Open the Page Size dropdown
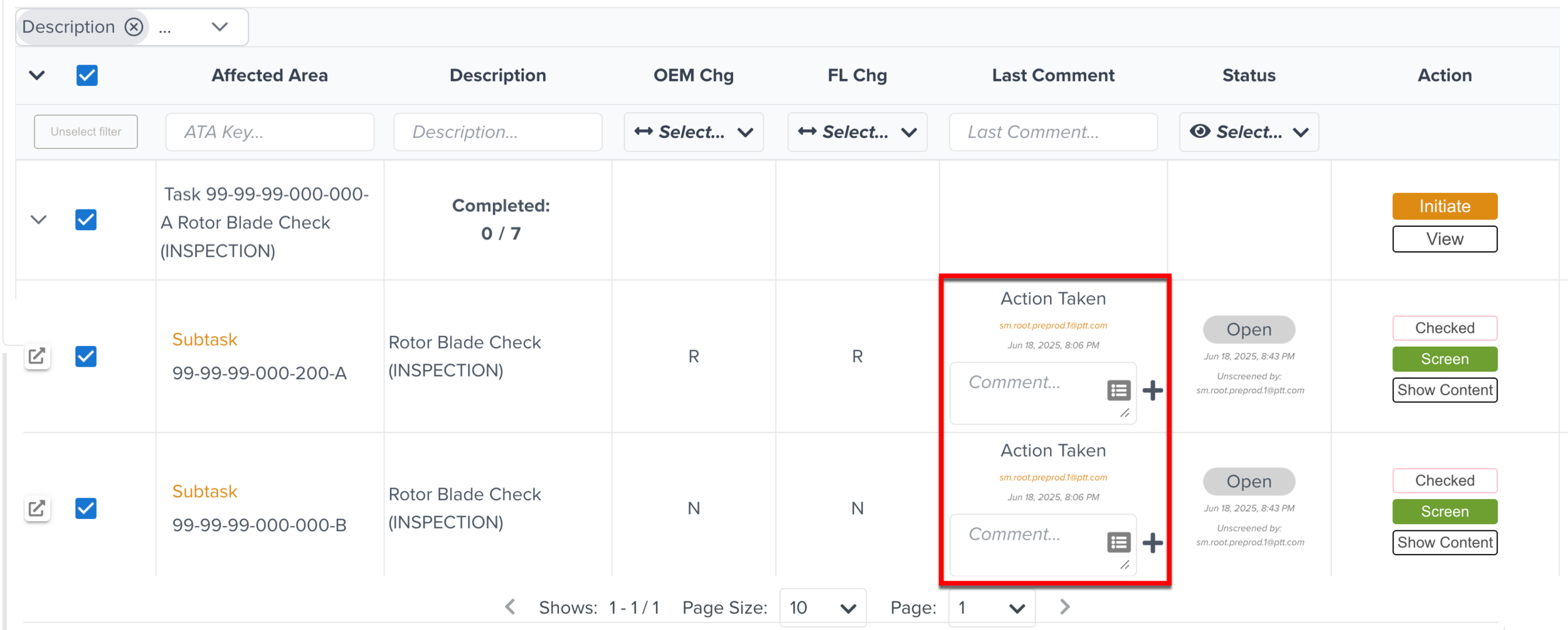 [822, 607]
